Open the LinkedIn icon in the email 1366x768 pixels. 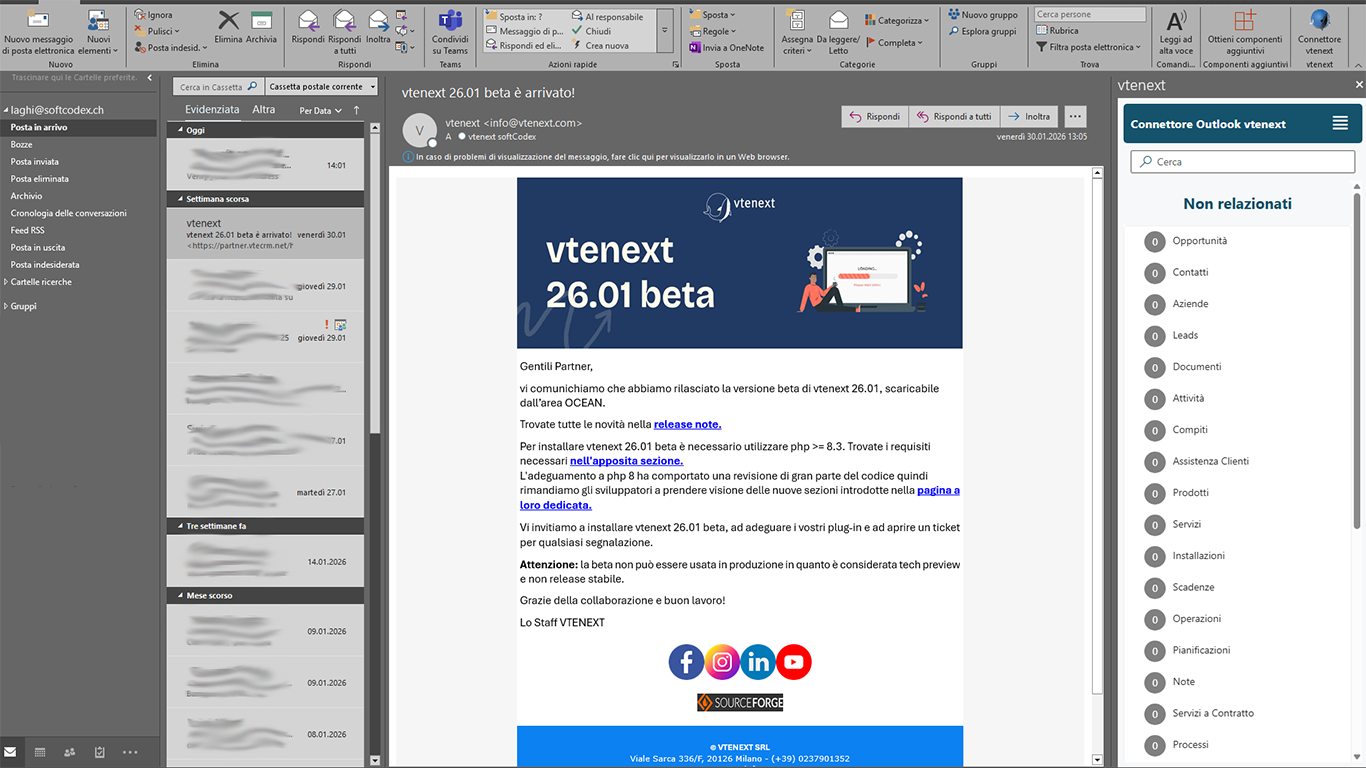758,662
